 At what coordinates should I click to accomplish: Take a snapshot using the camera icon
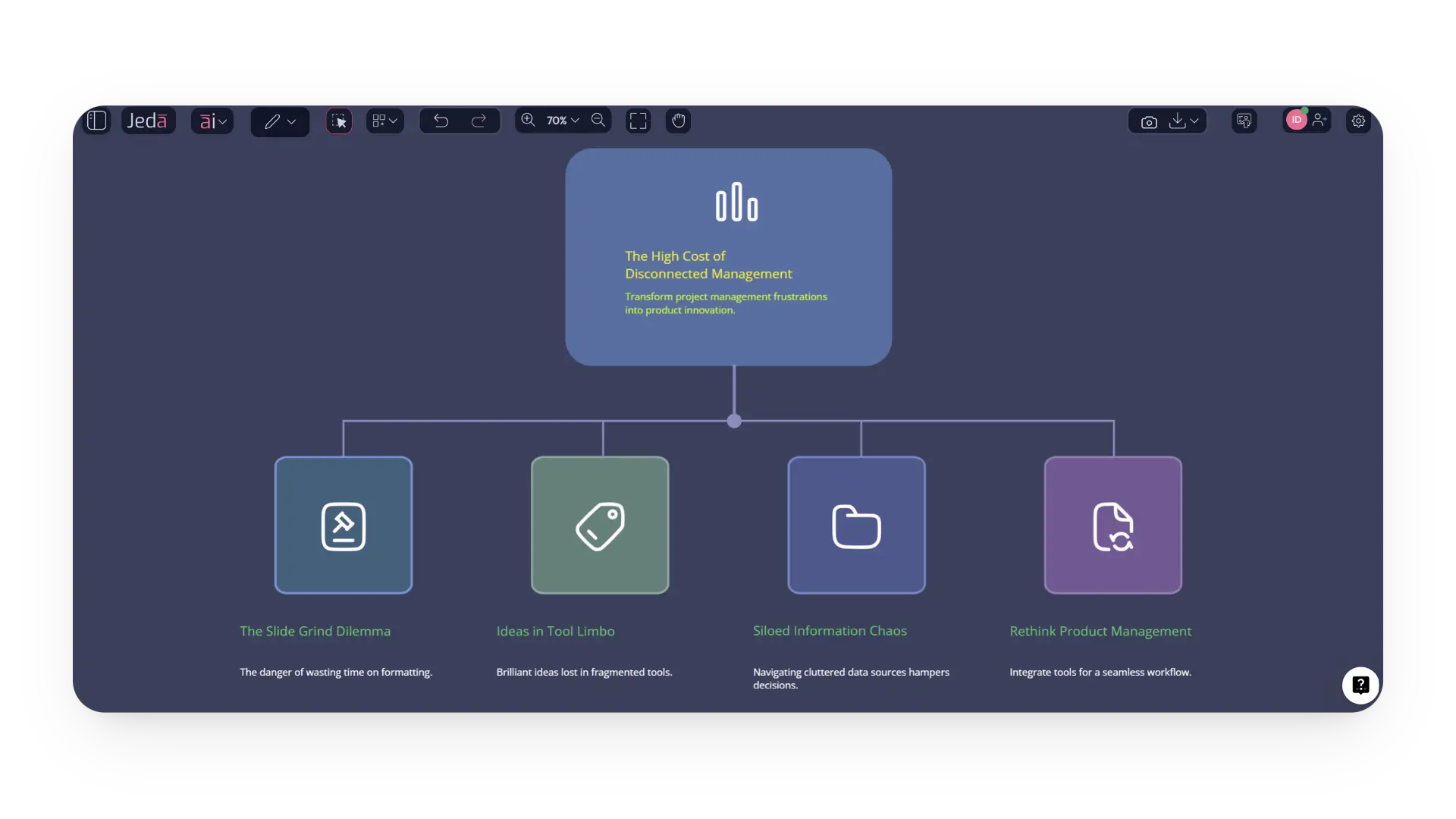coord(1148,121)
